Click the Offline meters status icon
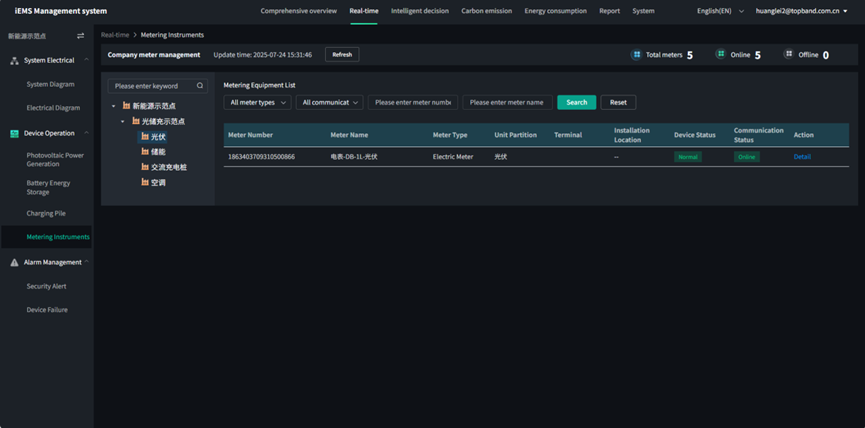 (x=789, y=55)
